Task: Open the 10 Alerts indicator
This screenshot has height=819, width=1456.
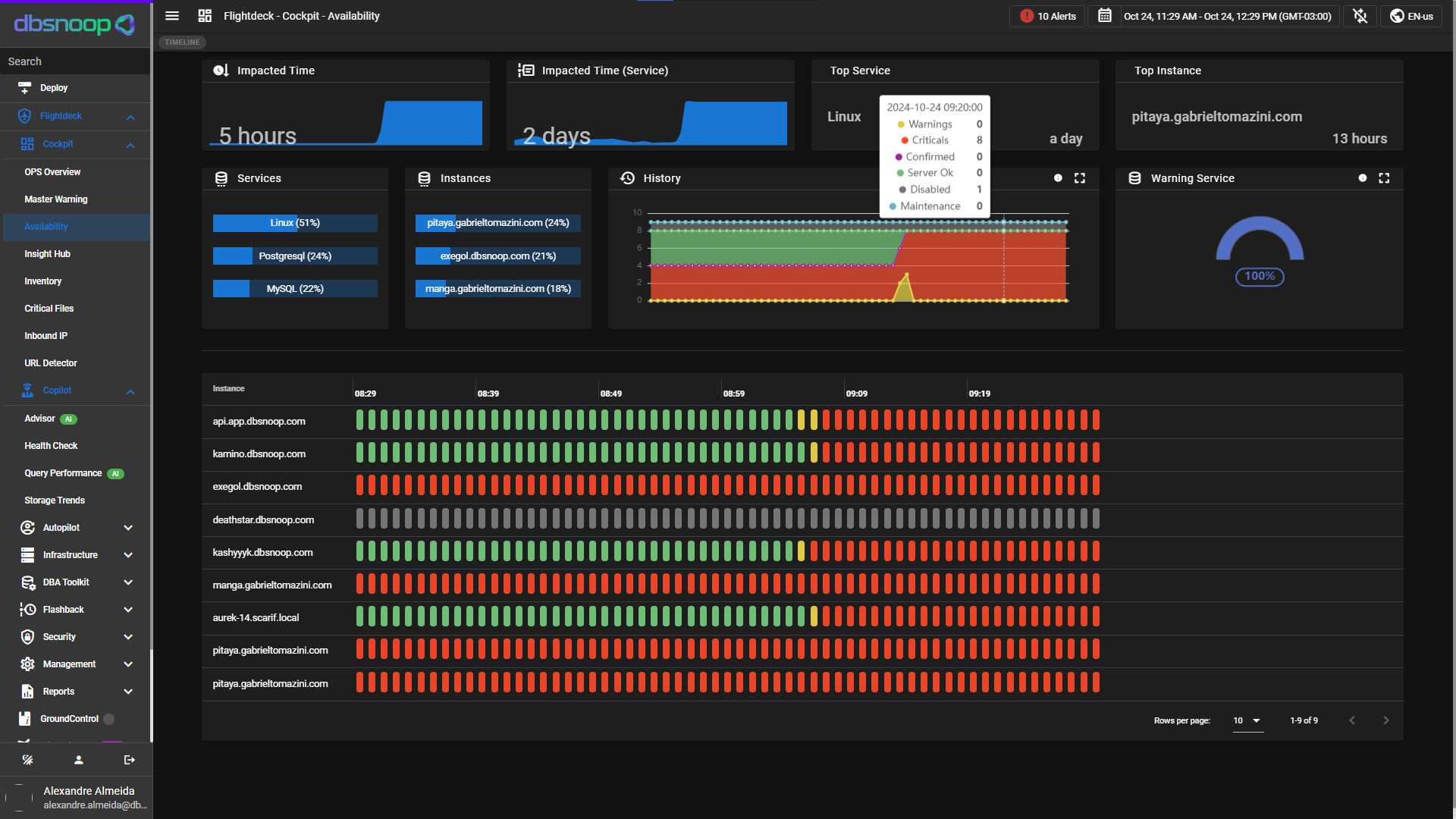Action: click(x=1048, y=16)
